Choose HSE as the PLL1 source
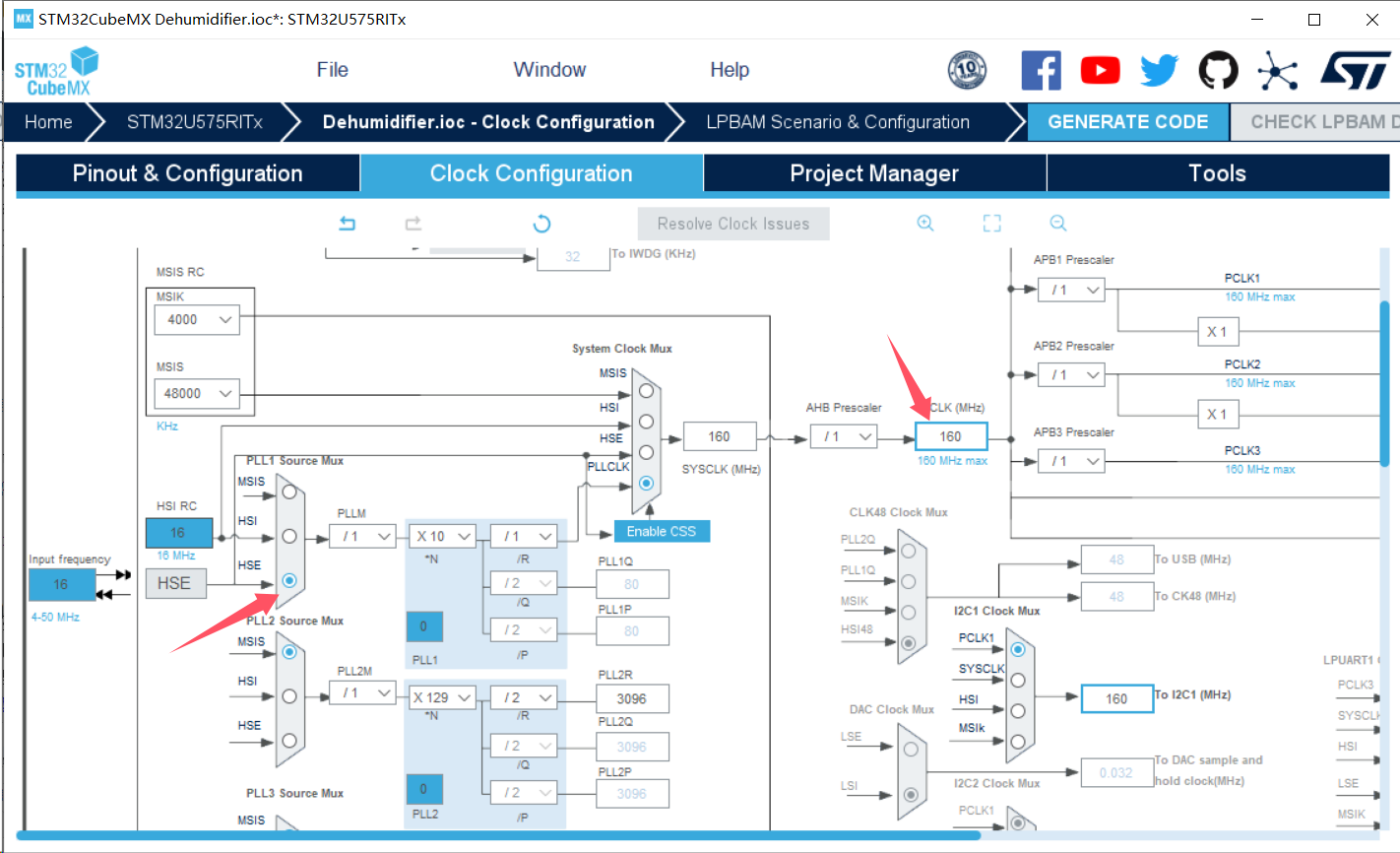The width and height of the screenshot is (1400, 853). click(289, 580)
